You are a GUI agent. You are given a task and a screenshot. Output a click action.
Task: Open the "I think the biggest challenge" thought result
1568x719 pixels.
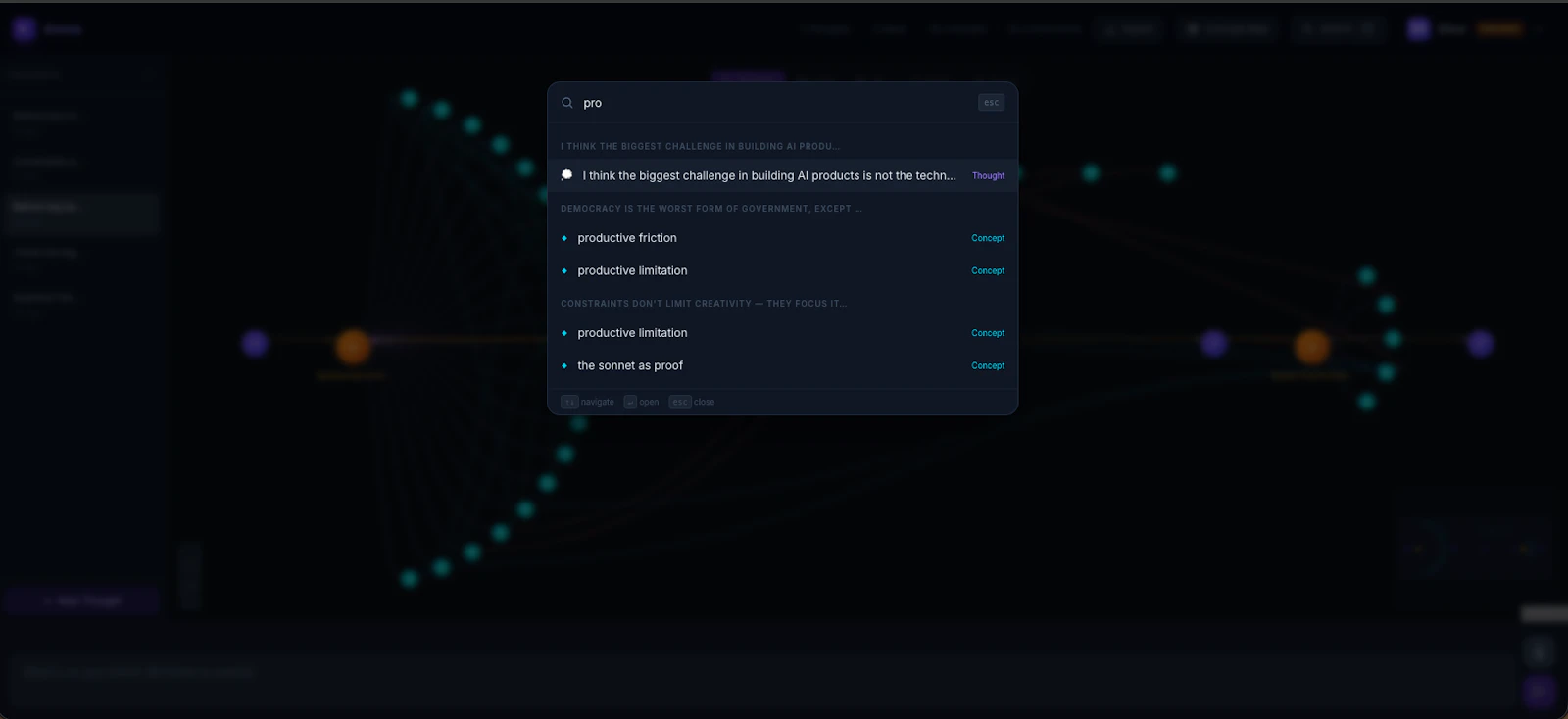782,176
